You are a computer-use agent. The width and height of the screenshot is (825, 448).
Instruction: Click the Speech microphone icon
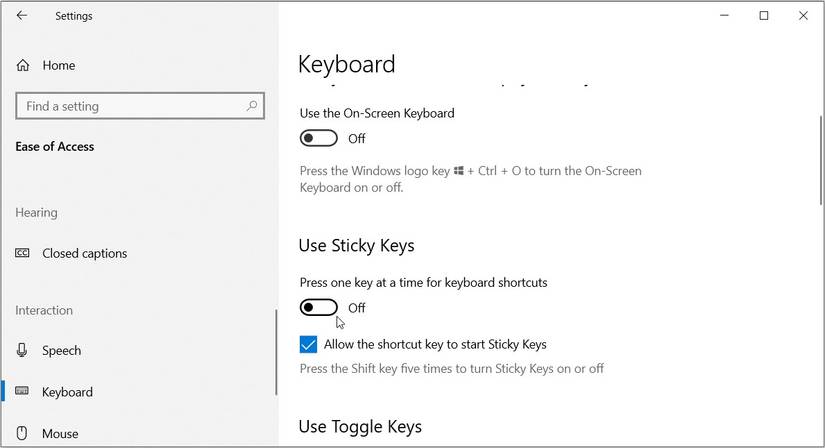23,350
